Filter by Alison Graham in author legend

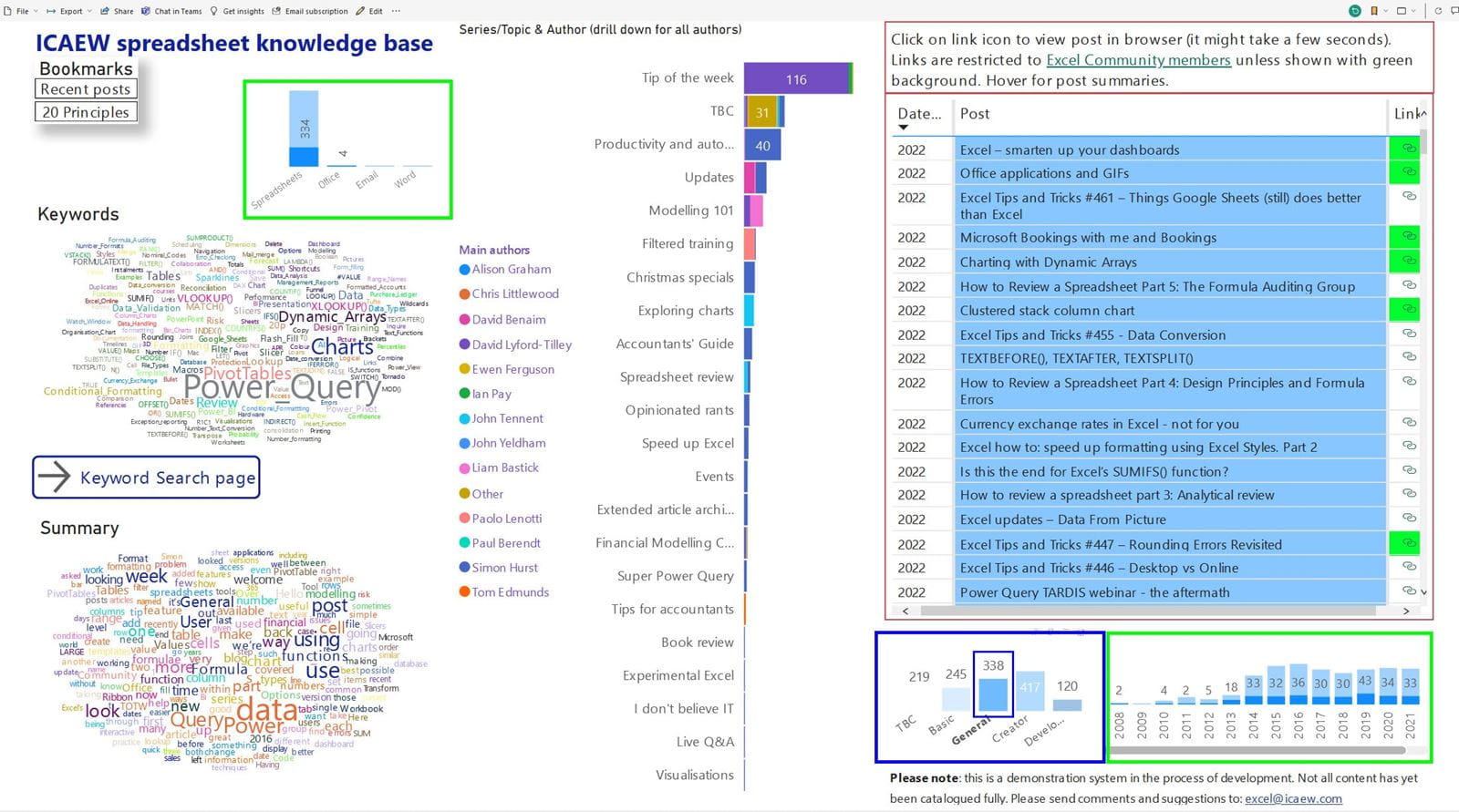[511, 270]
